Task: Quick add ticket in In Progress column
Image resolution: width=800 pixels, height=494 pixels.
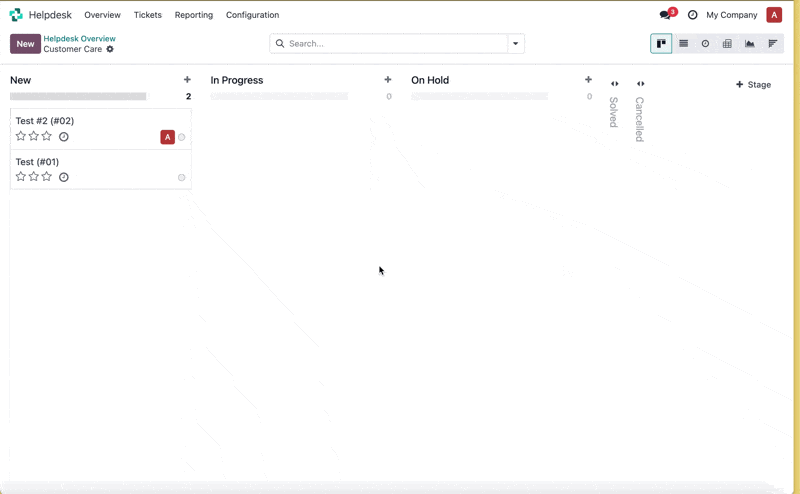Action: click(388, 80)
